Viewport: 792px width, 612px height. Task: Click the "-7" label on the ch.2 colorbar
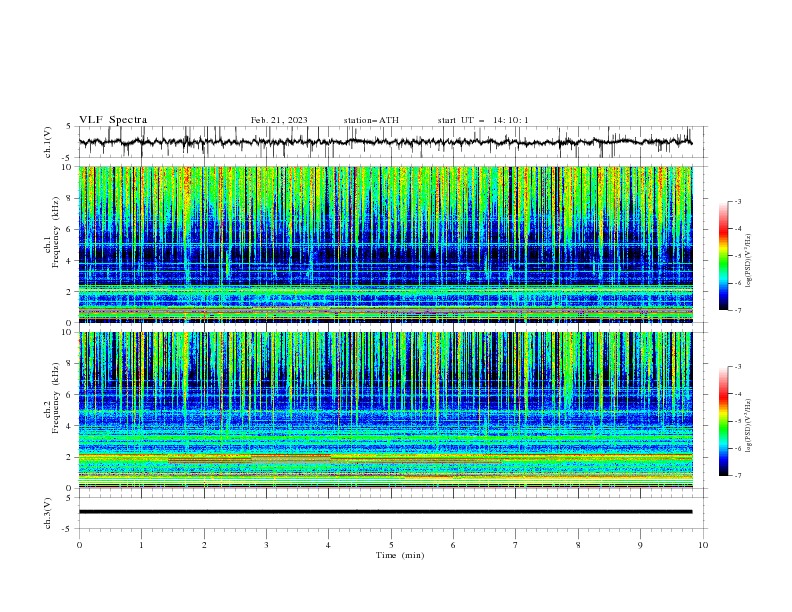click(x=738, y=476)
